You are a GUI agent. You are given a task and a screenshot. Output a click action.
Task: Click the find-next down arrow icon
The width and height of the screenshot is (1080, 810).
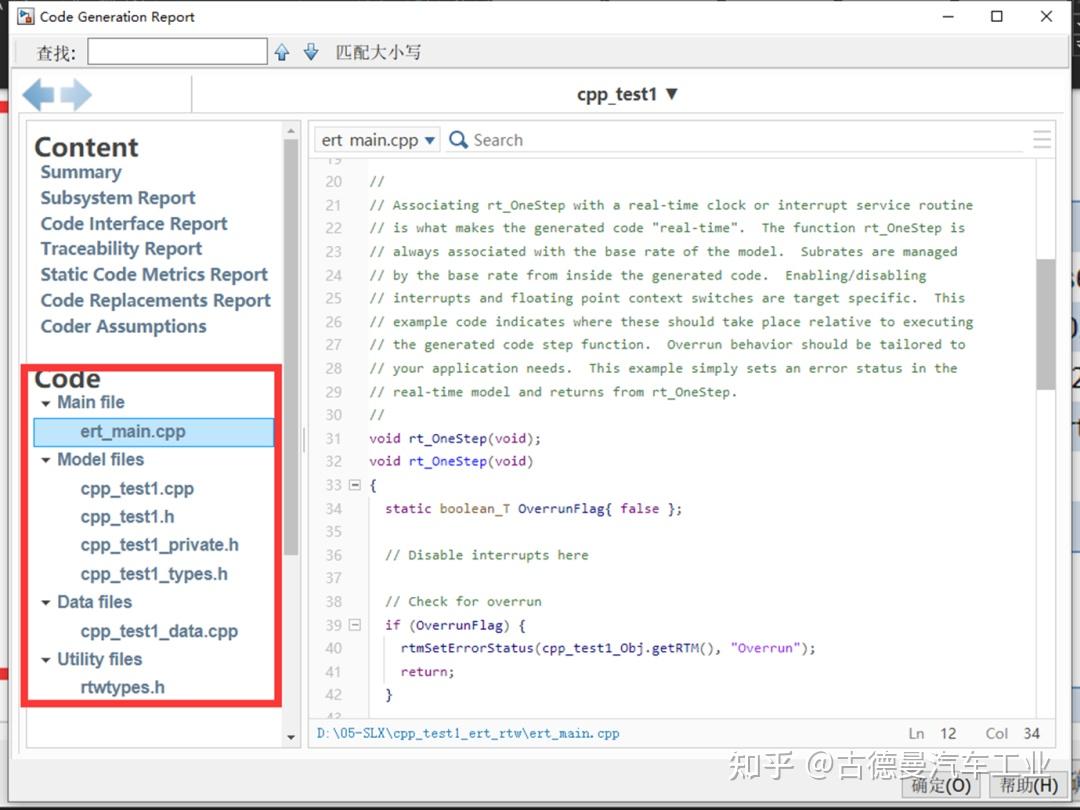311,51
